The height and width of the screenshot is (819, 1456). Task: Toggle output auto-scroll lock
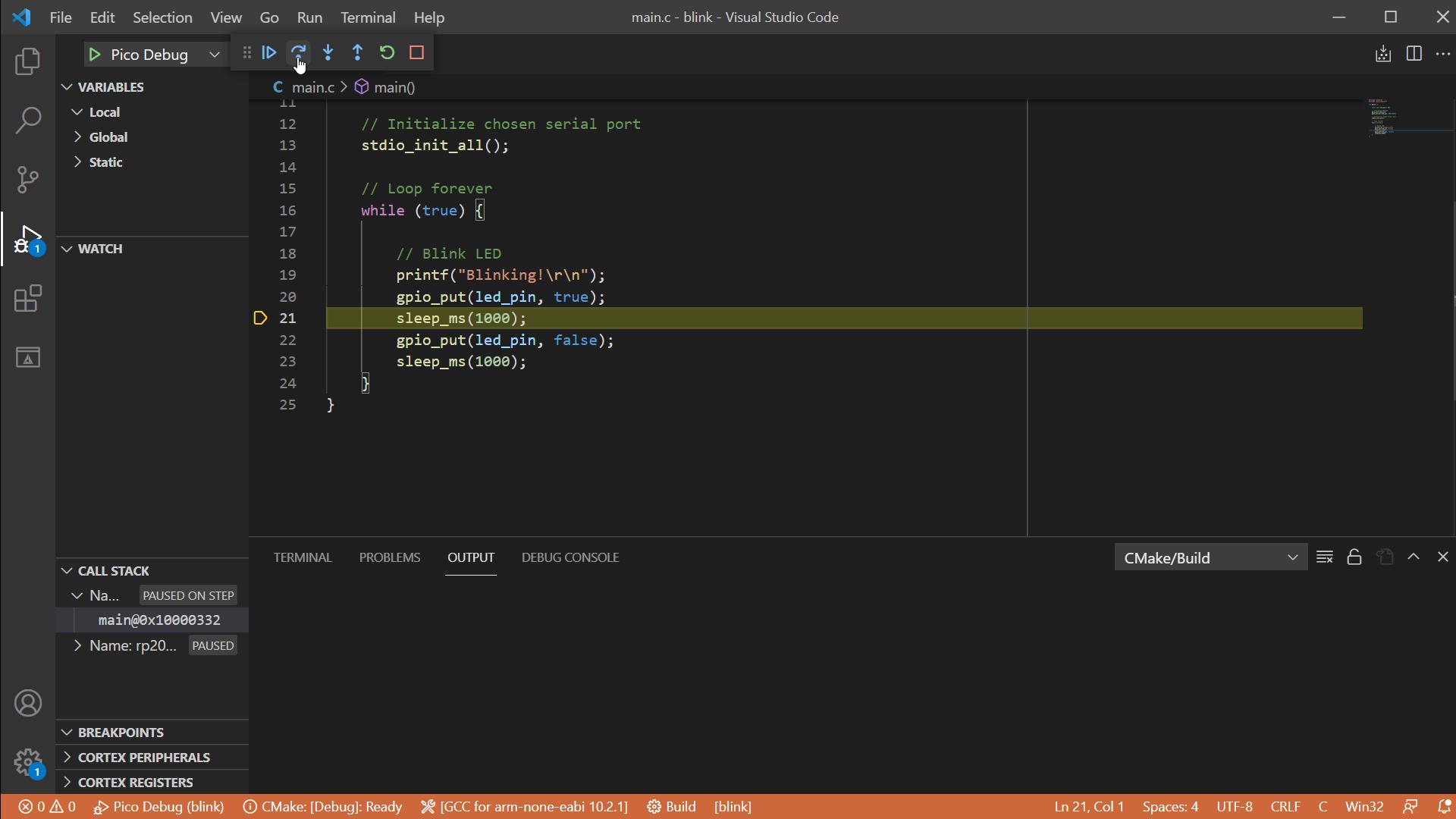coord(1354,557)
